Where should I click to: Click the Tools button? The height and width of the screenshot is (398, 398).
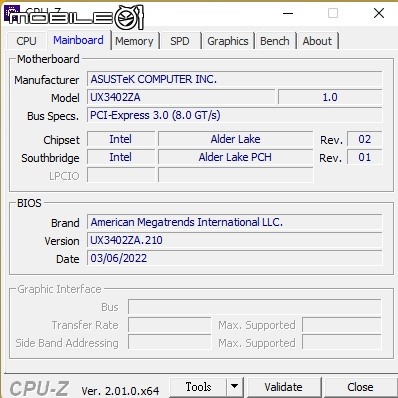(x=198, y=387)
